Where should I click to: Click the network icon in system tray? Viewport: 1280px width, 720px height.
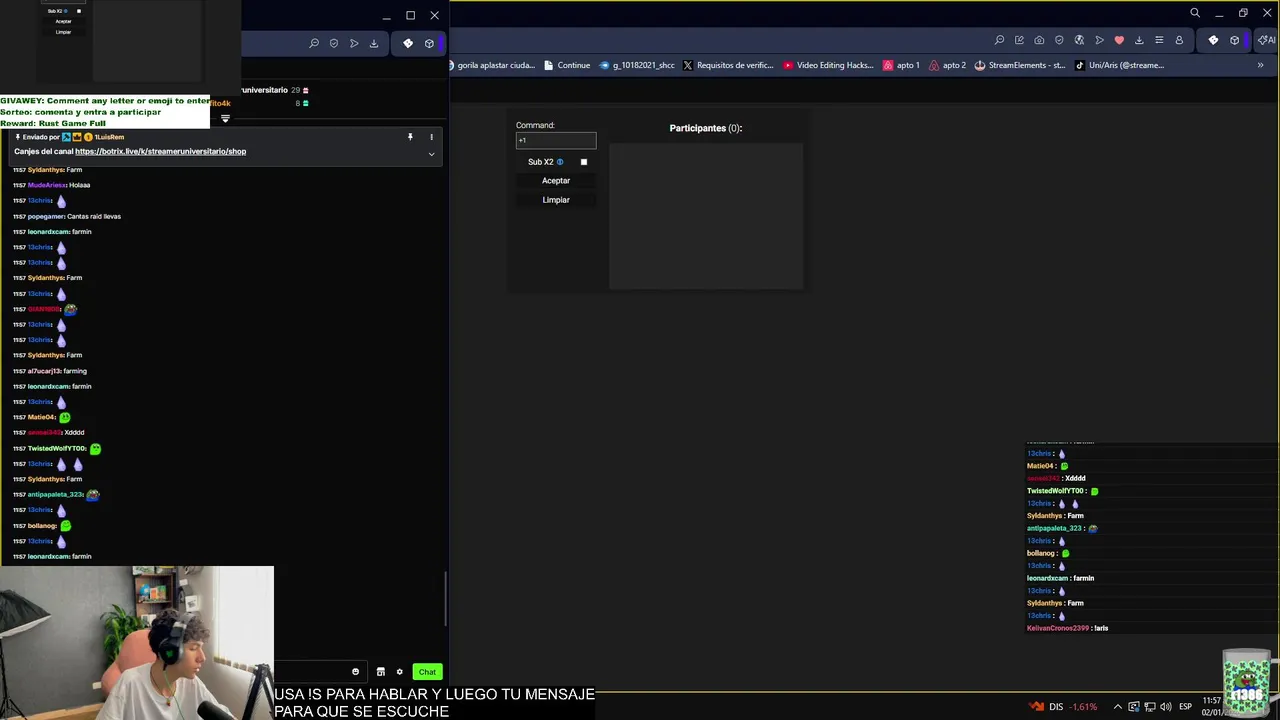(1149, 707)
